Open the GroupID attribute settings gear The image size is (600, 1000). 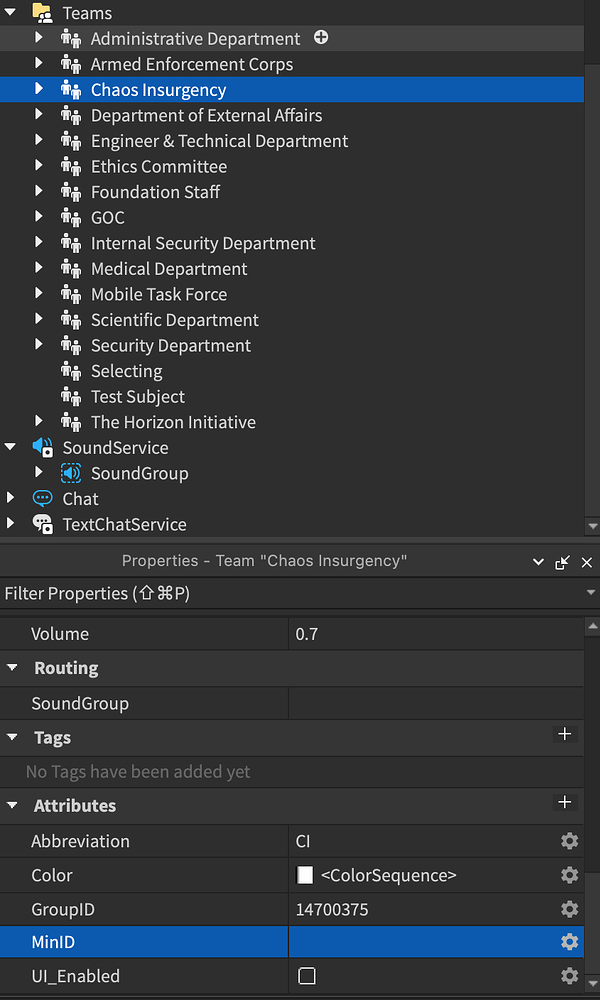(569, 909)
